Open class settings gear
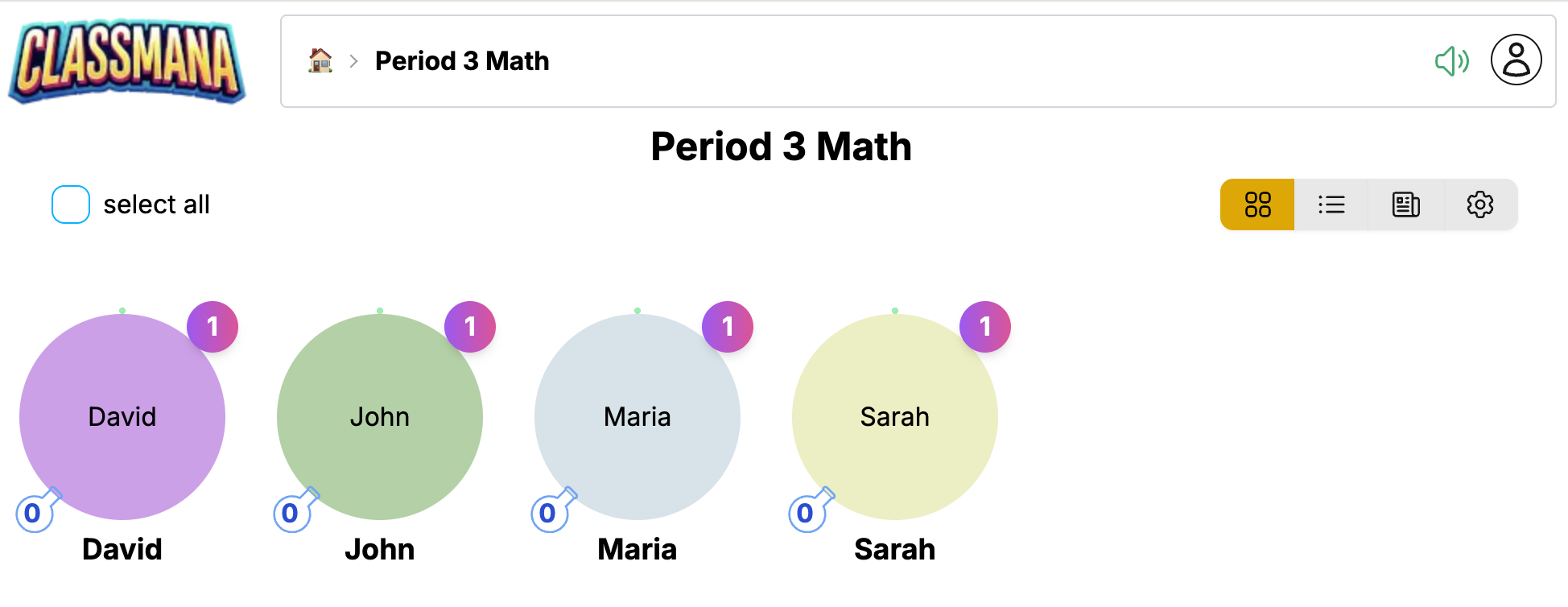 [x=1479, y=204]
